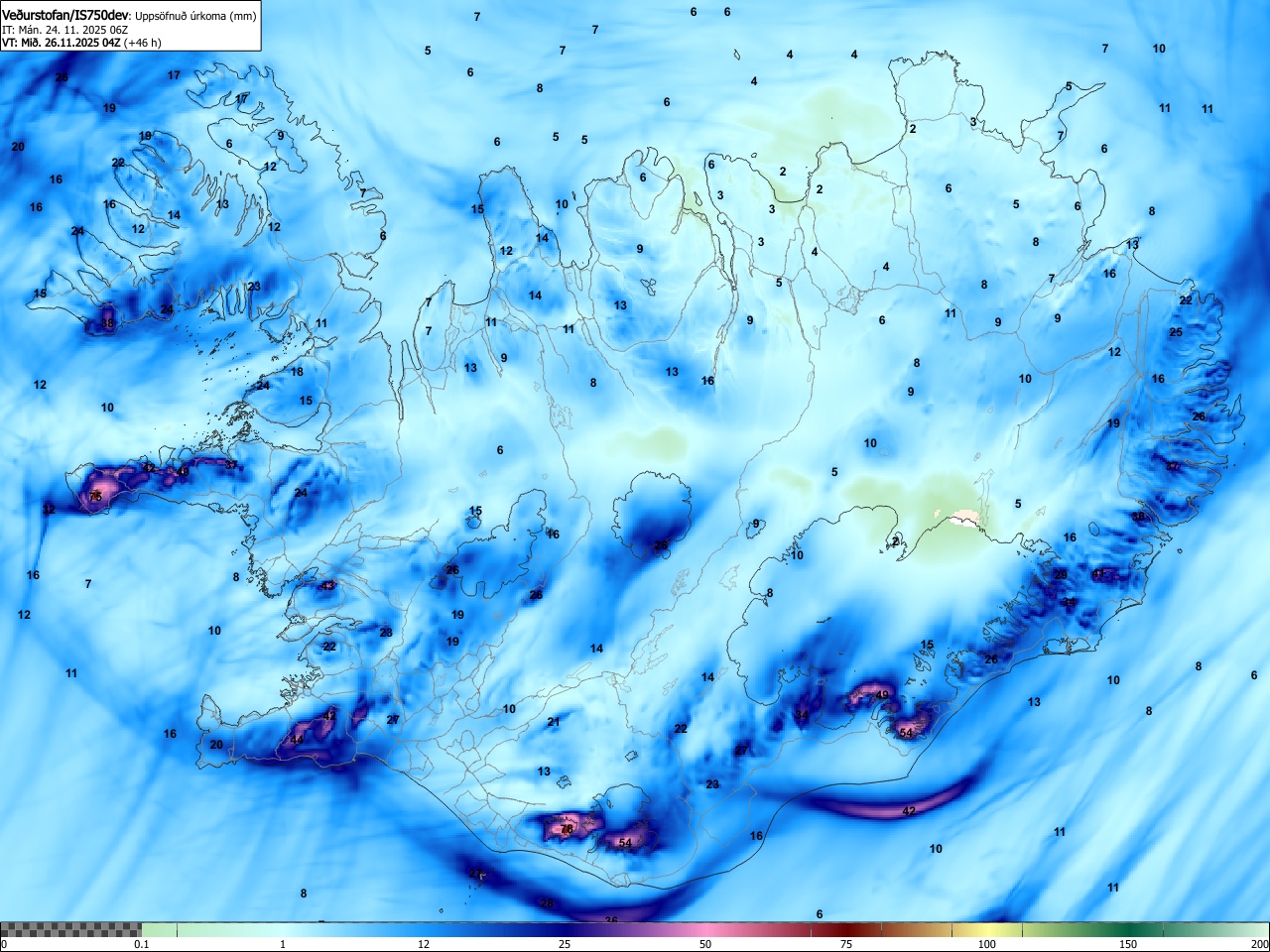
Task: Click the '50' tick label on the color scale
Action: point(704,944)
